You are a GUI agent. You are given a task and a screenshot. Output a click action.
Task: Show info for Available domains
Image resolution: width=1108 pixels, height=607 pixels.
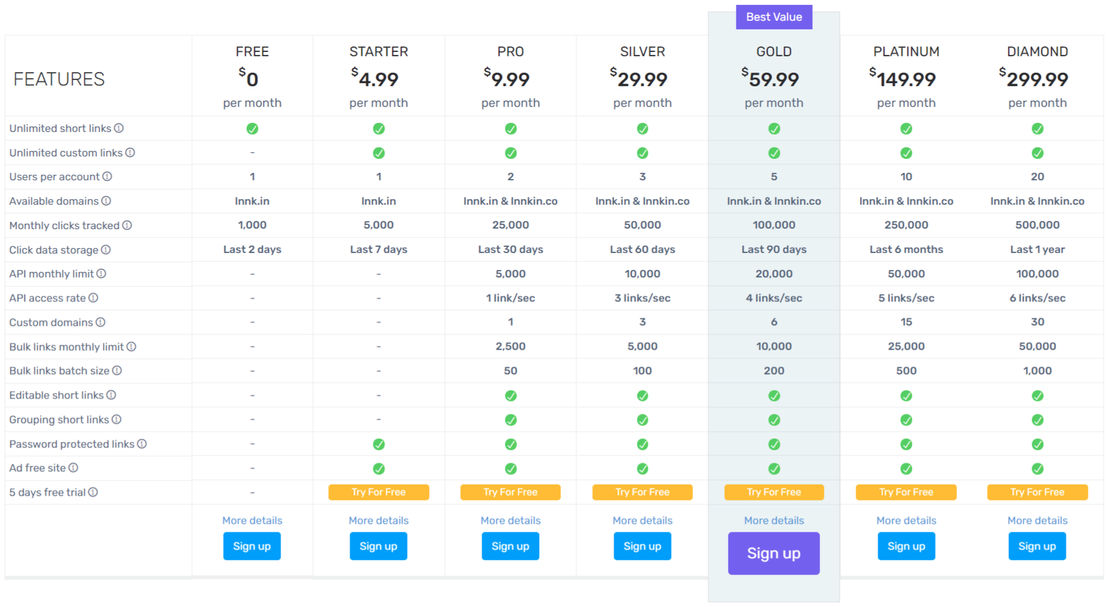(106, 201)
